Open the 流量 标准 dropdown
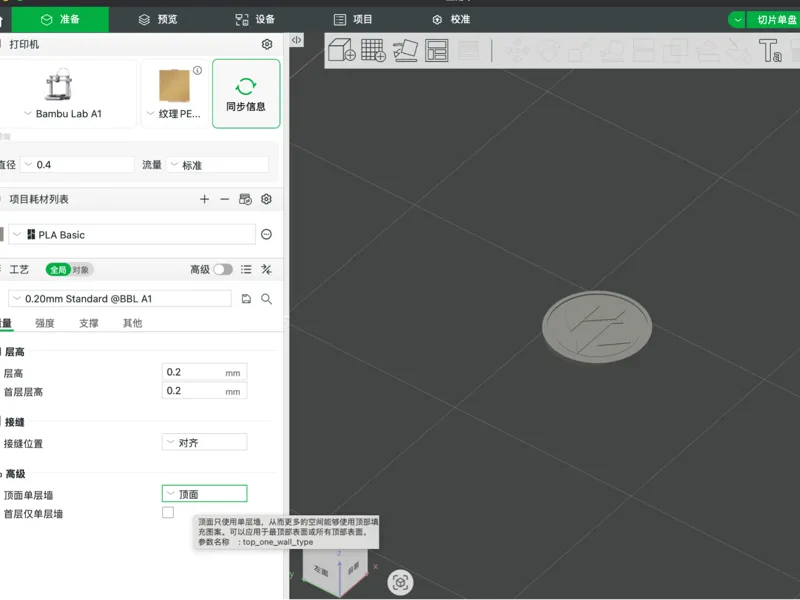This screenshot has height=600, width=800. coord(218,165)
